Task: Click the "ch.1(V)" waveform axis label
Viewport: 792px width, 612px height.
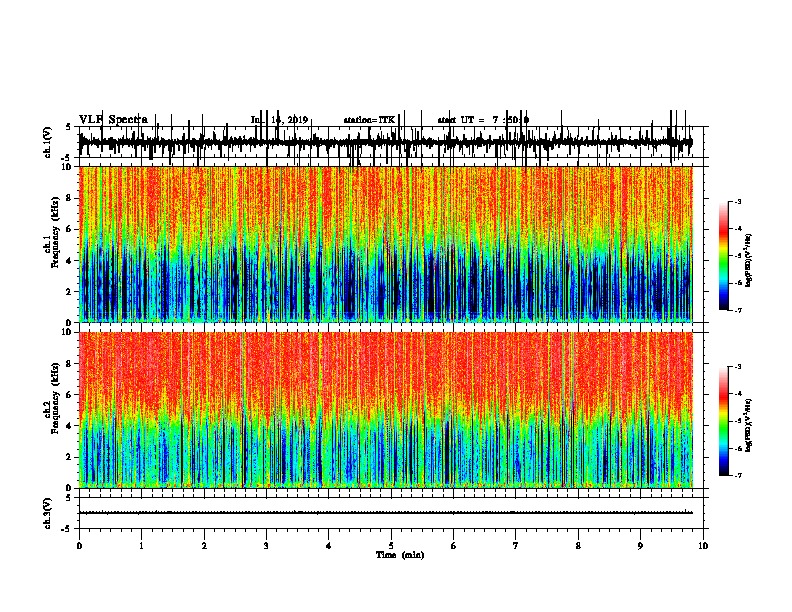Action: coord(48,142)
